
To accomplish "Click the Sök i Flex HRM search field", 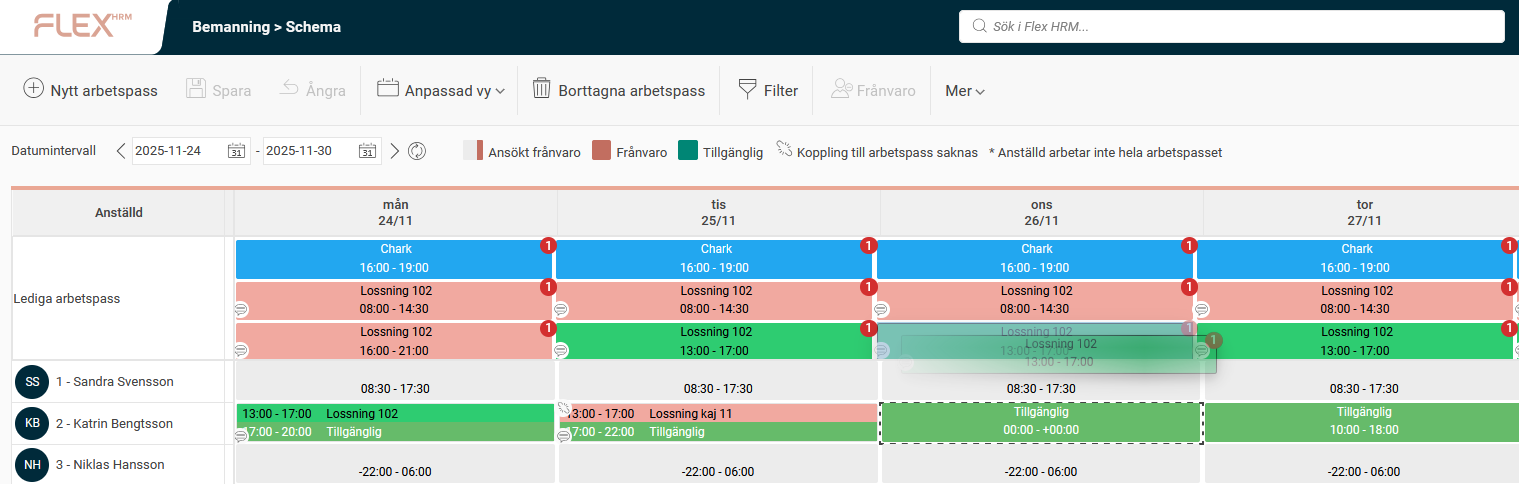I will click(x=1231, y=27).
